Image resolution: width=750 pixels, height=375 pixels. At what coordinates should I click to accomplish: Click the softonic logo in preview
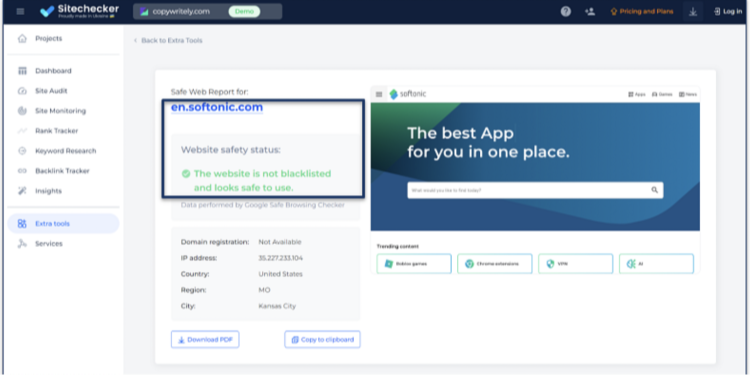[408, 94]
